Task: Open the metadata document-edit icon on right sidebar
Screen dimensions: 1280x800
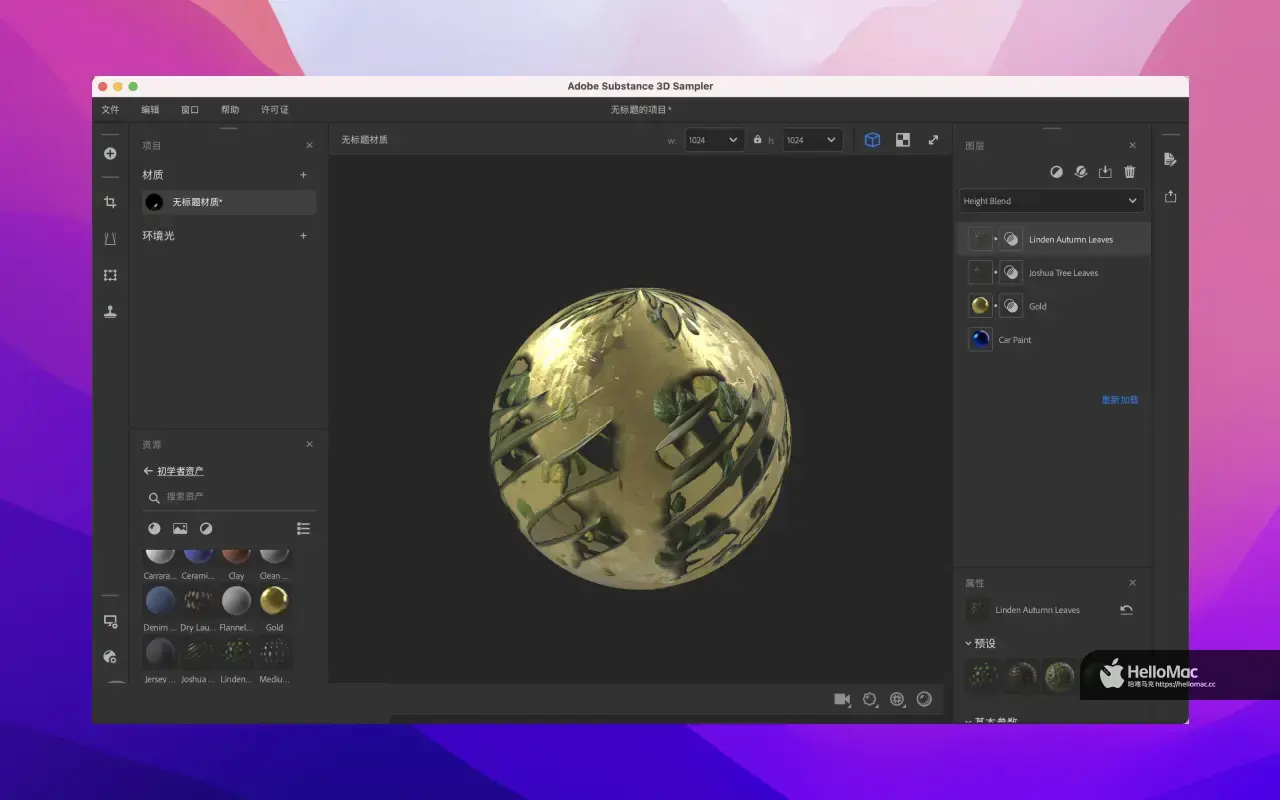Action: coord(1170,160)
